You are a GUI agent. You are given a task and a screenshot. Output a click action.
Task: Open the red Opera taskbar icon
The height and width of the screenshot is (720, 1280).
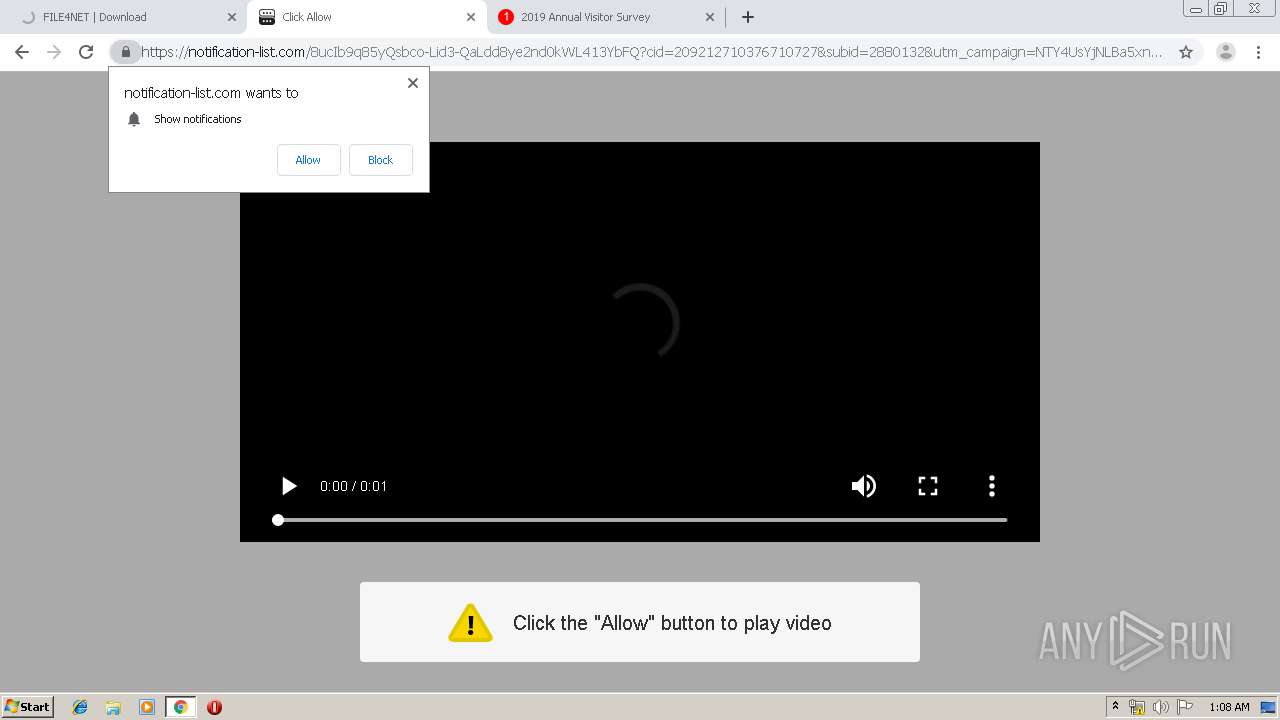(214, 707)
